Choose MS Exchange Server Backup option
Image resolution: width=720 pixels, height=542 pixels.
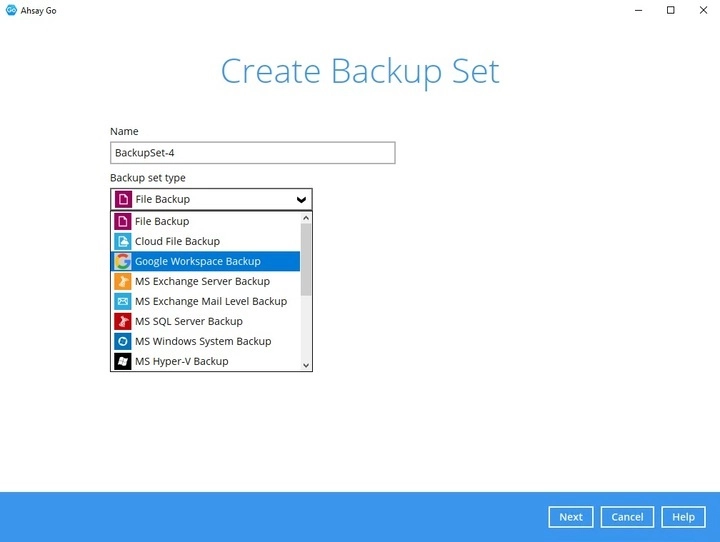(206, 281)
